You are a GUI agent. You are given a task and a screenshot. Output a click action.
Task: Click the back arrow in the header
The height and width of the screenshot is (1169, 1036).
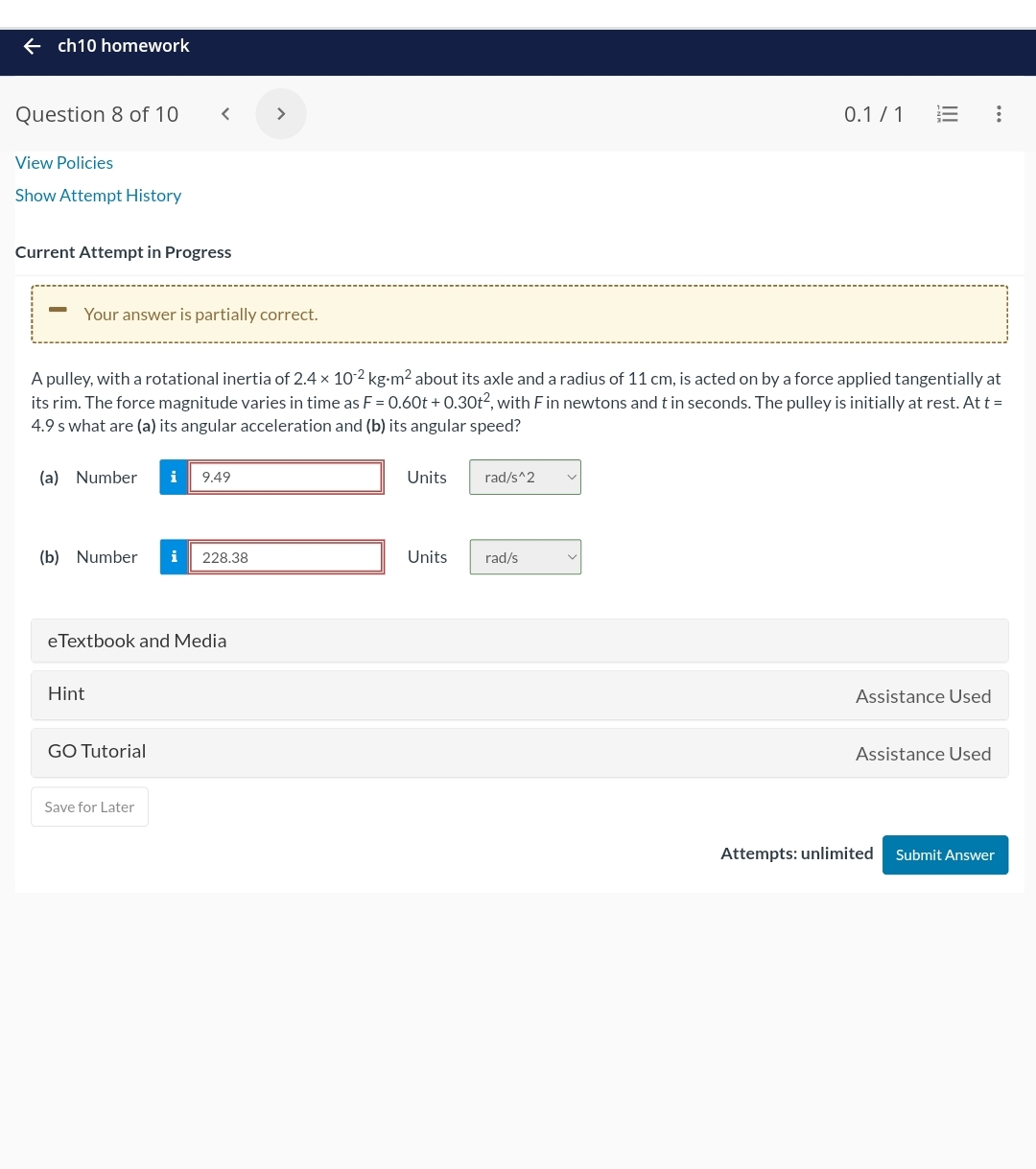click(x=32, y=45)
